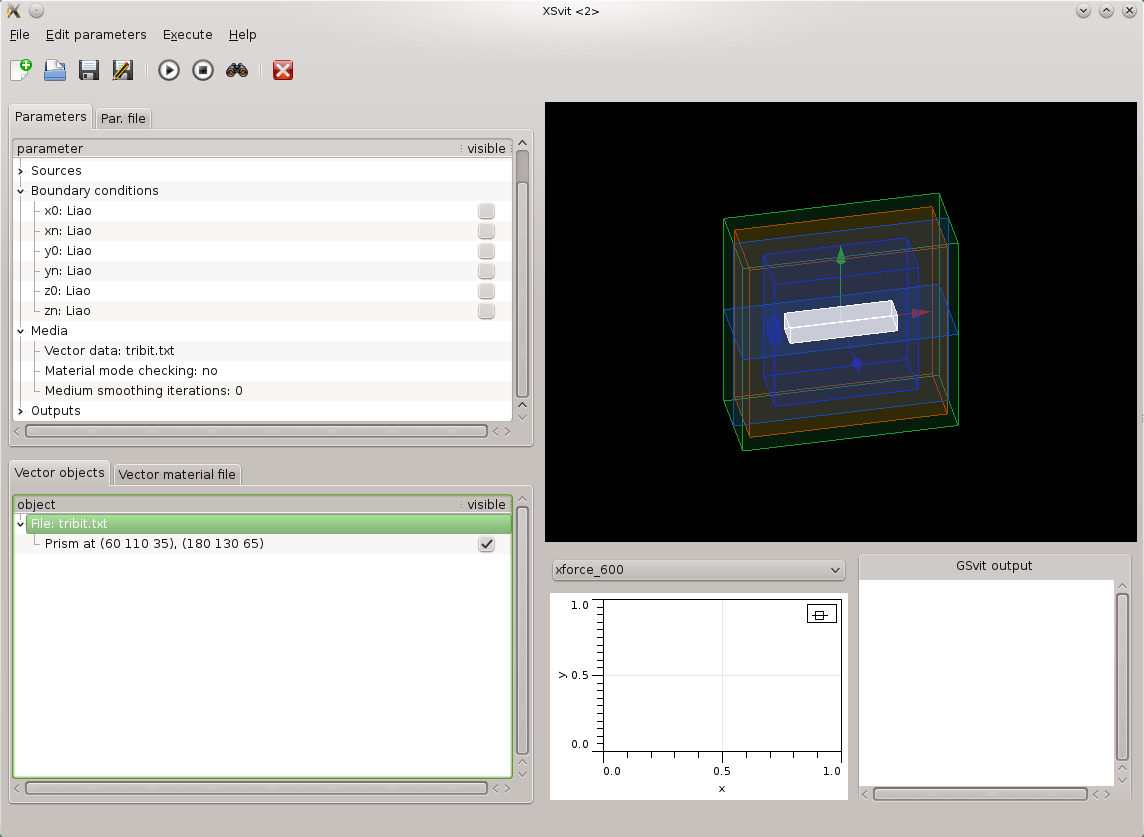
Task: Open a file using the folder icon
Action: (x=54, y=70)
